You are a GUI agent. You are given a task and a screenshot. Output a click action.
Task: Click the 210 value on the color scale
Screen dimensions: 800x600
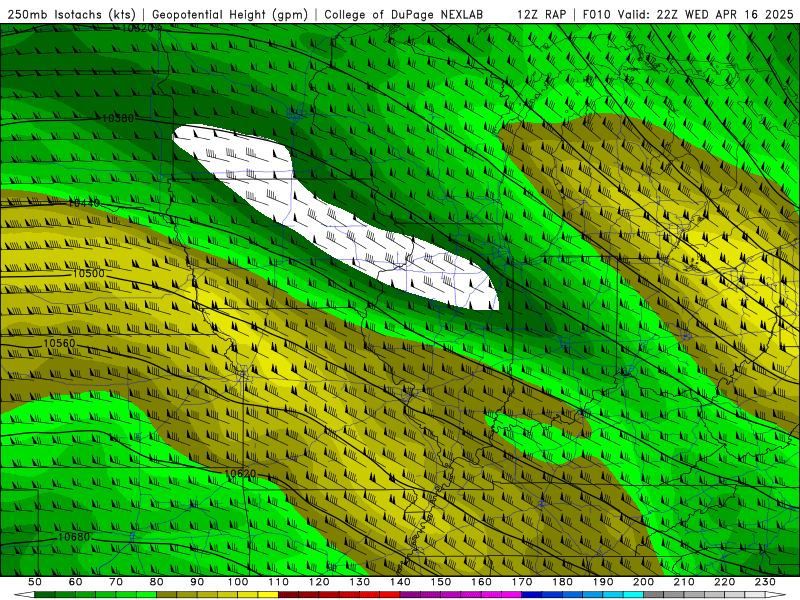[x=684, y=582]
